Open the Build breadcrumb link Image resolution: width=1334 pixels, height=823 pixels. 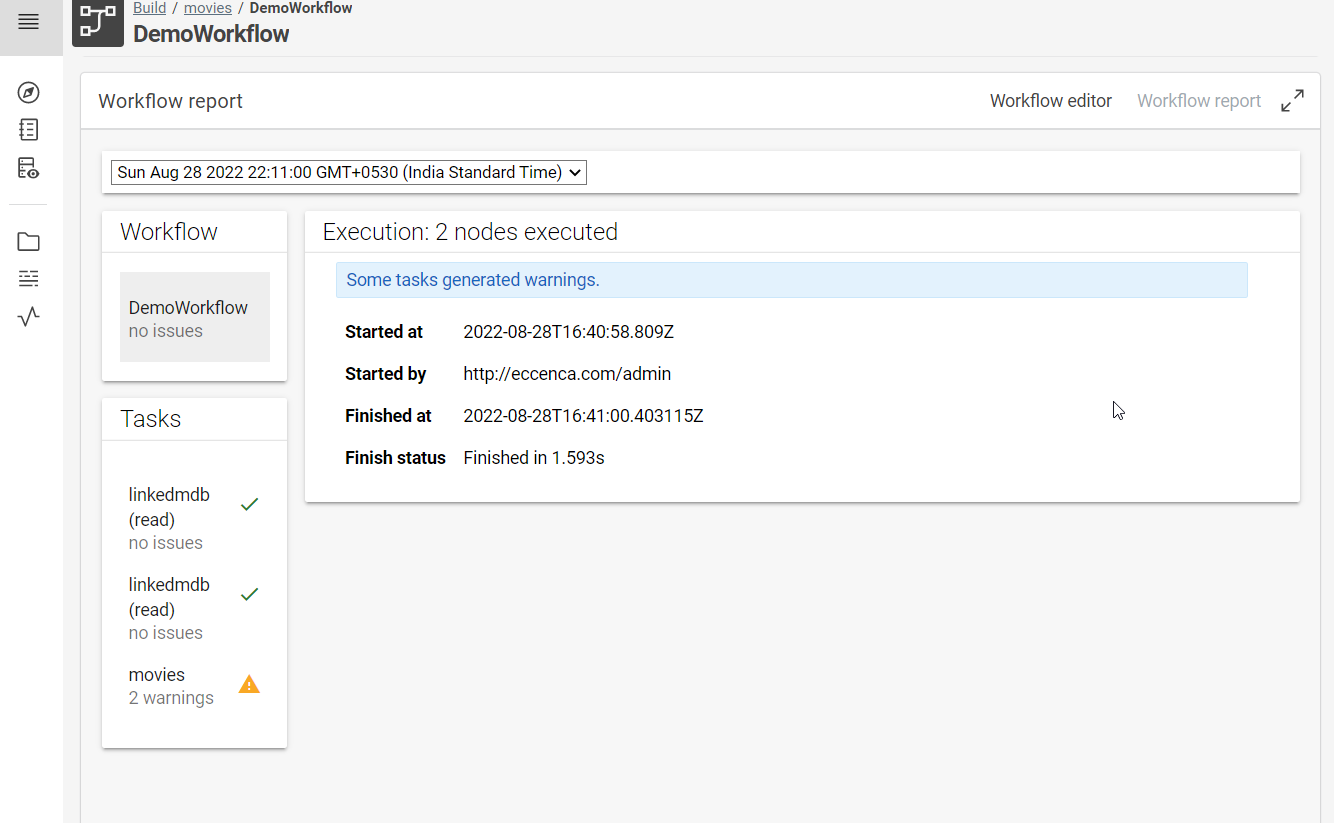149,7
